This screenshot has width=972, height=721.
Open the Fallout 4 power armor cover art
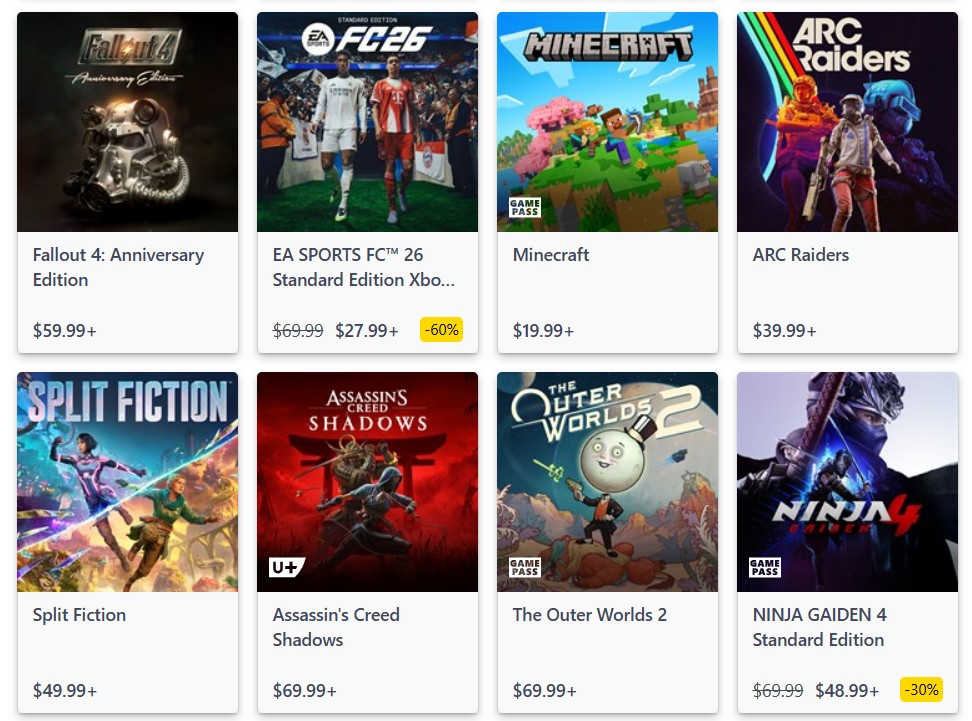127,121
